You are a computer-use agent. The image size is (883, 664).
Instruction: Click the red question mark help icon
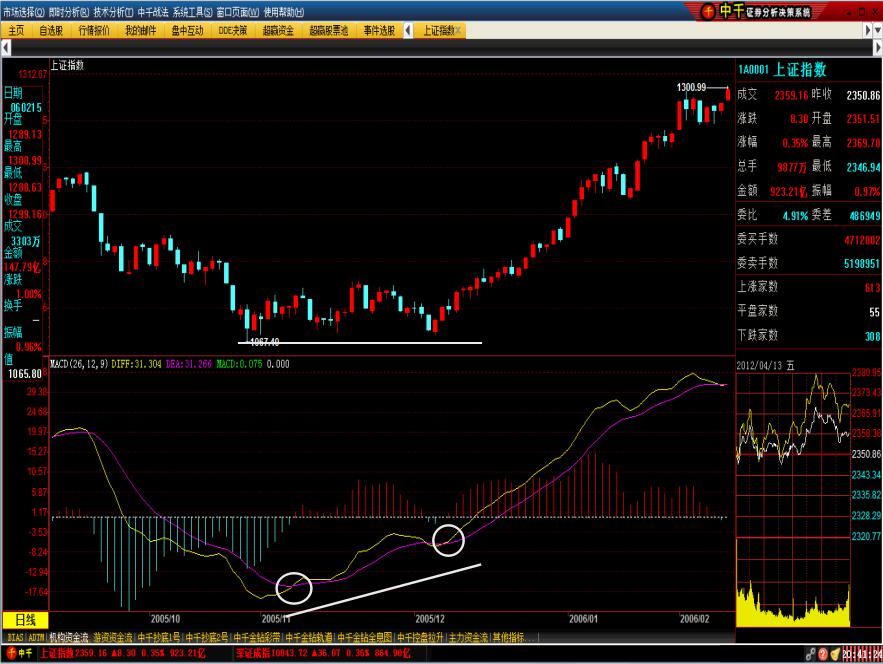(x=824, y=654)
